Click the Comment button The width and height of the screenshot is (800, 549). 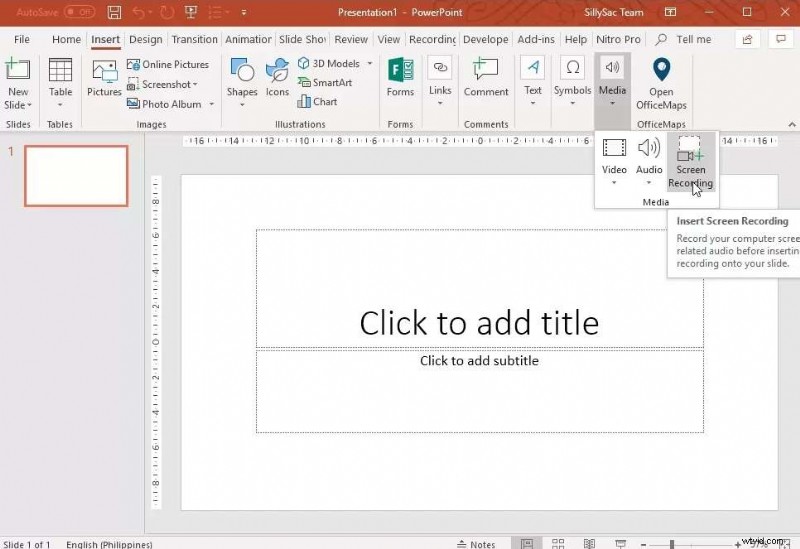tap(486, 78)
